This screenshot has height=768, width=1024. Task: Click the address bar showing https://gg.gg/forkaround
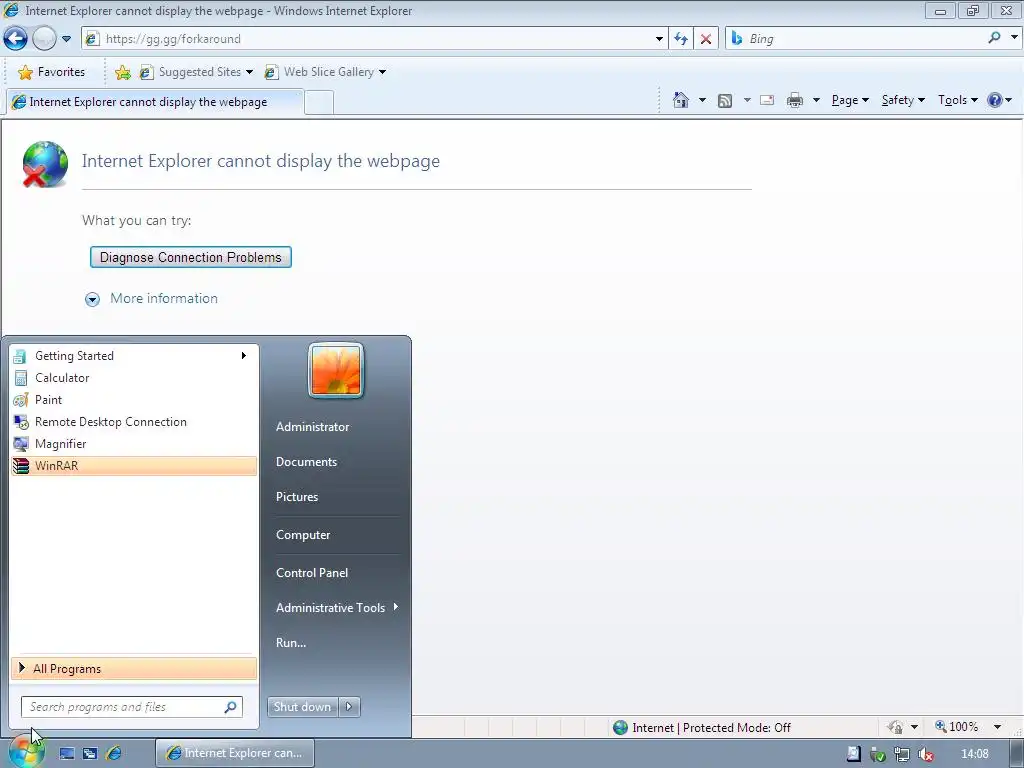point(373,39)
